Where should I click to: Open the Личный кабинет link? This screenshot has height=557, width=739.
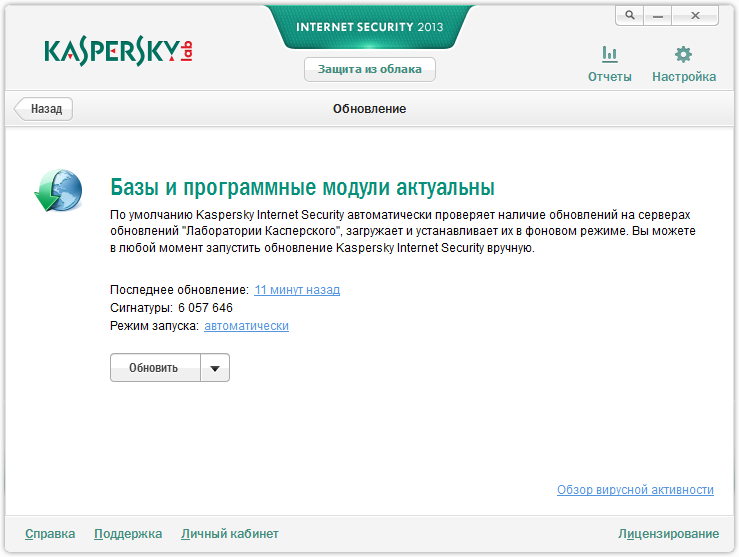click(x=230, y=533)
